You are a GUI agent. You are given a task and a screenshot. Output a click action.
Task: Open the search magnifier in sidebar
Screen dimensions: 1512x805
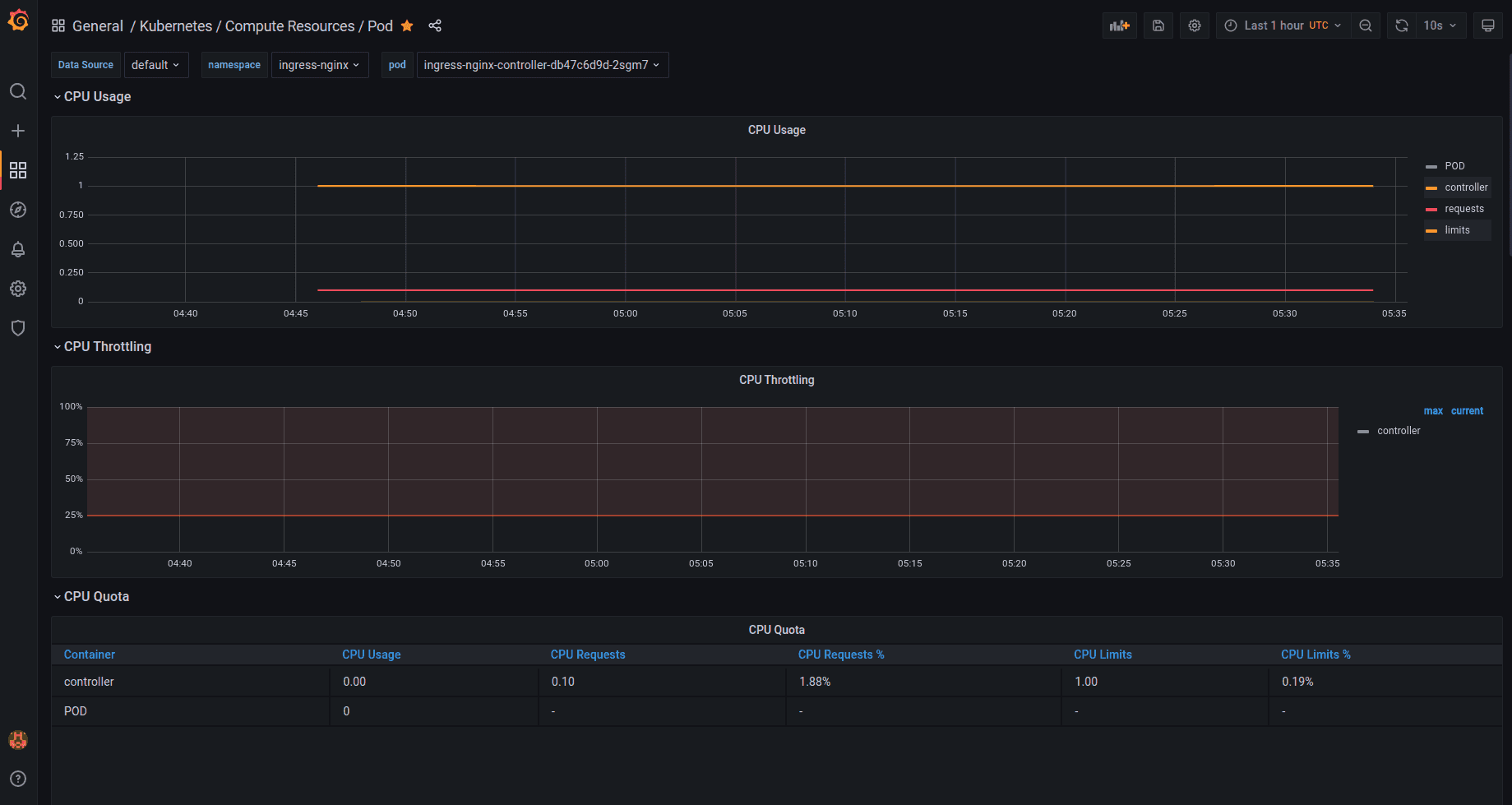click(18, 91)
